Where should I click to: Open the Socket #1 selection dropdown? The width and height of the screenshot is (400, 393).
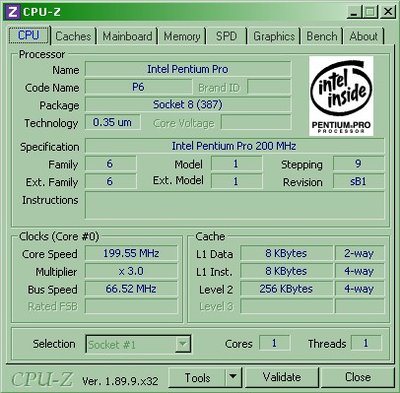(138, 344)
